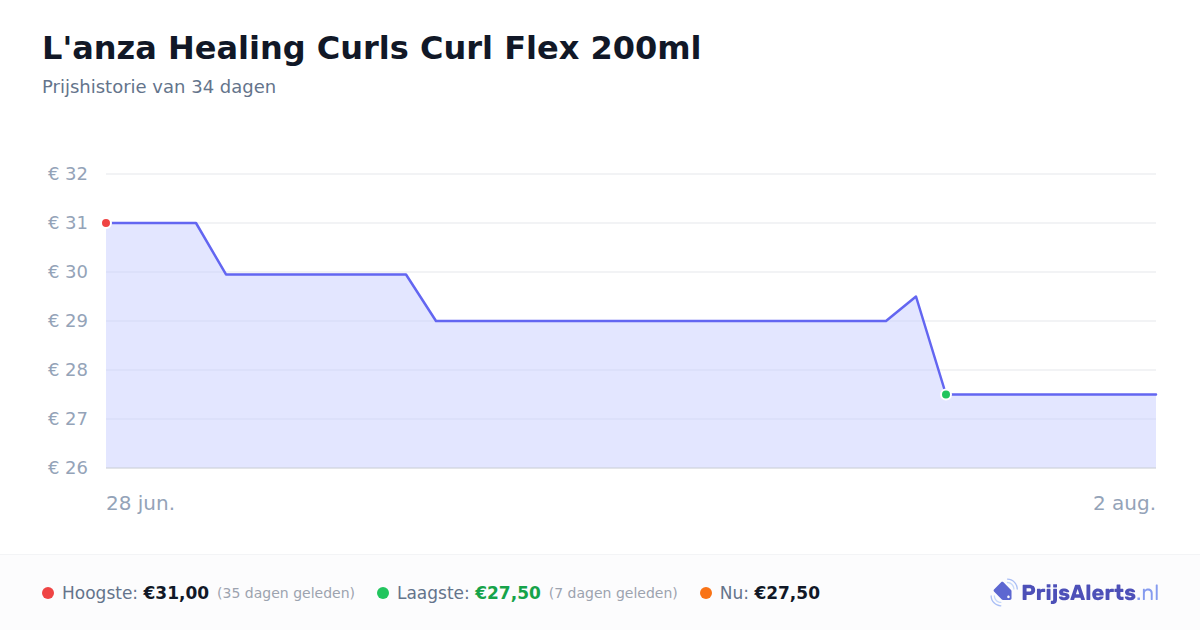Click the € 29 axis label

tap(68, 321)
